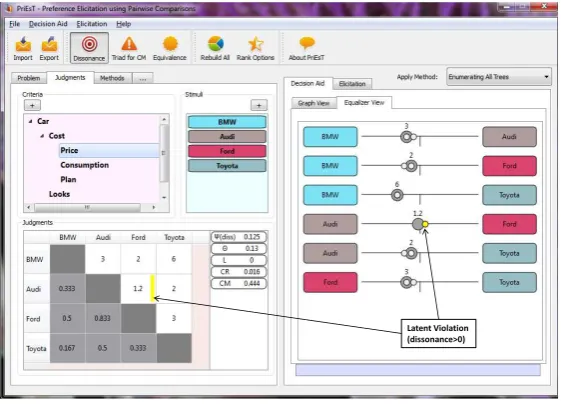This screenshot has width=561, height=404.
Task: Click the Toyota column header in judgments
Action: [x=174, y=238]
